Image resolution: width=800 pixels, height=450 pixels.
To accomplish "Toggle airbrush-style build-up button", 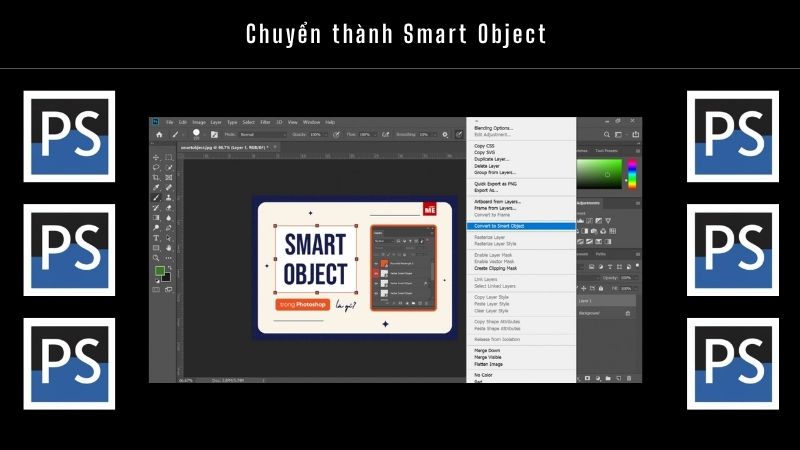I will pyautogui.click(x=386, y=135).
